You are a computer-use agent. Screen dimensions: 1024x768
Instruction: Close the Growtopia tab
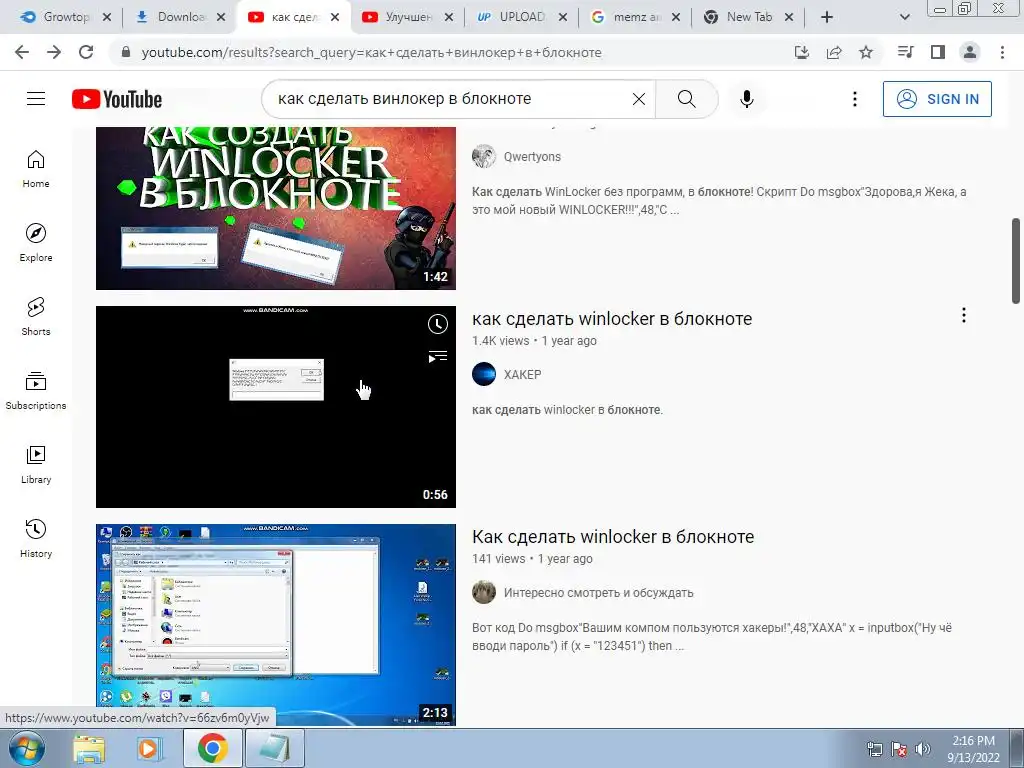point(107,17)
